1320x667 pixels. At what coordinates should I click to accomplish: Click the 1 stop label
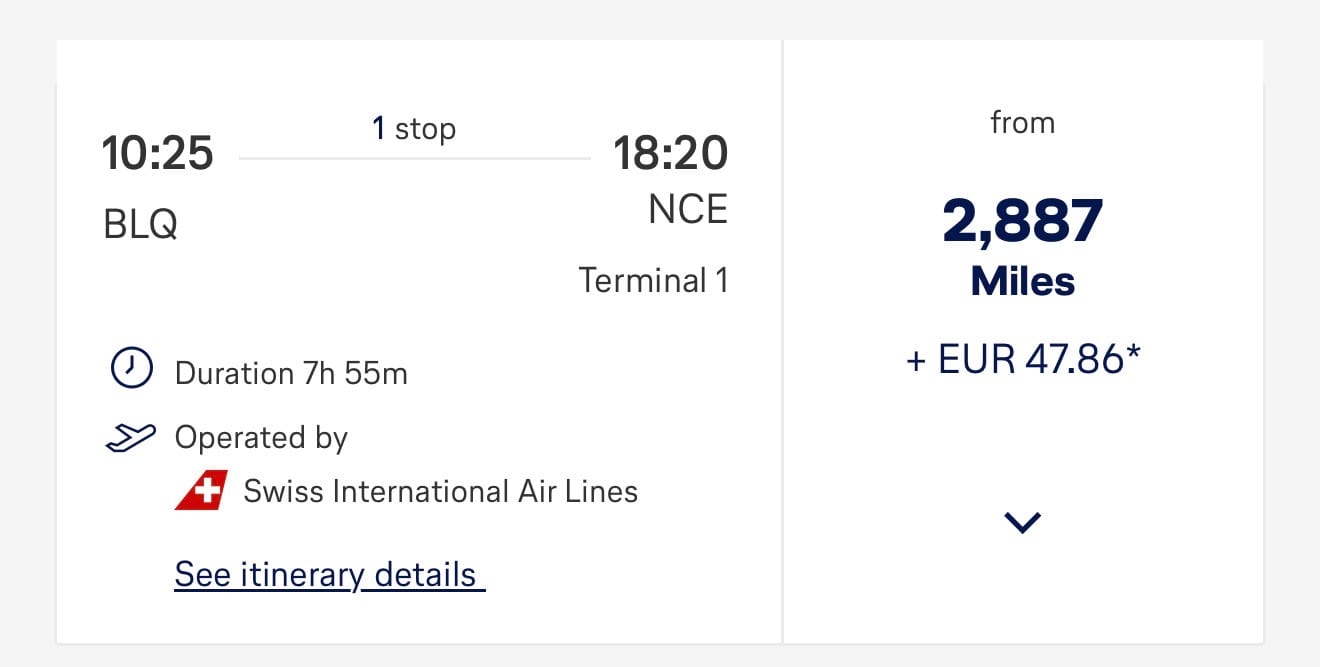[x=414, y=129]
